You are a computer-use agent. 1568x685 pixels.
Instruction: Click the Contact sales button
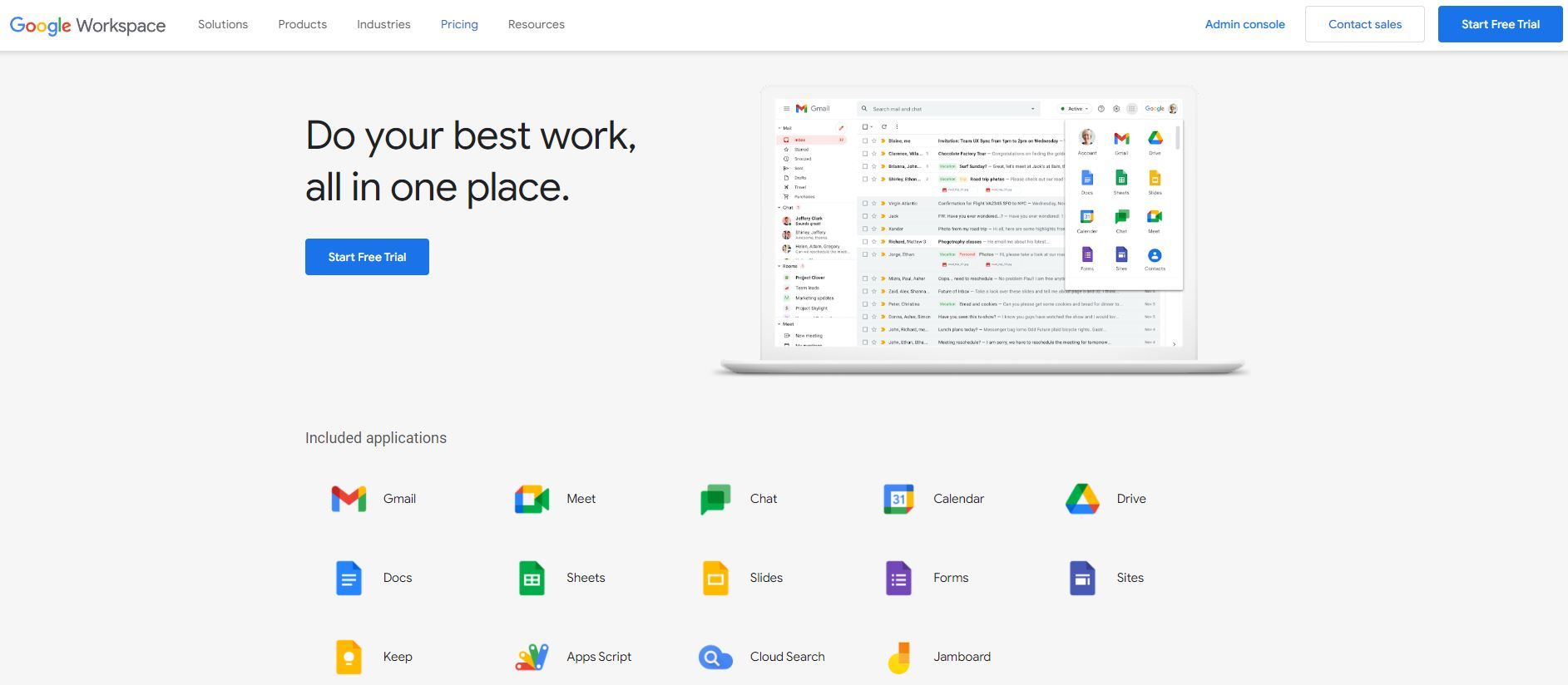point(1365,24)
